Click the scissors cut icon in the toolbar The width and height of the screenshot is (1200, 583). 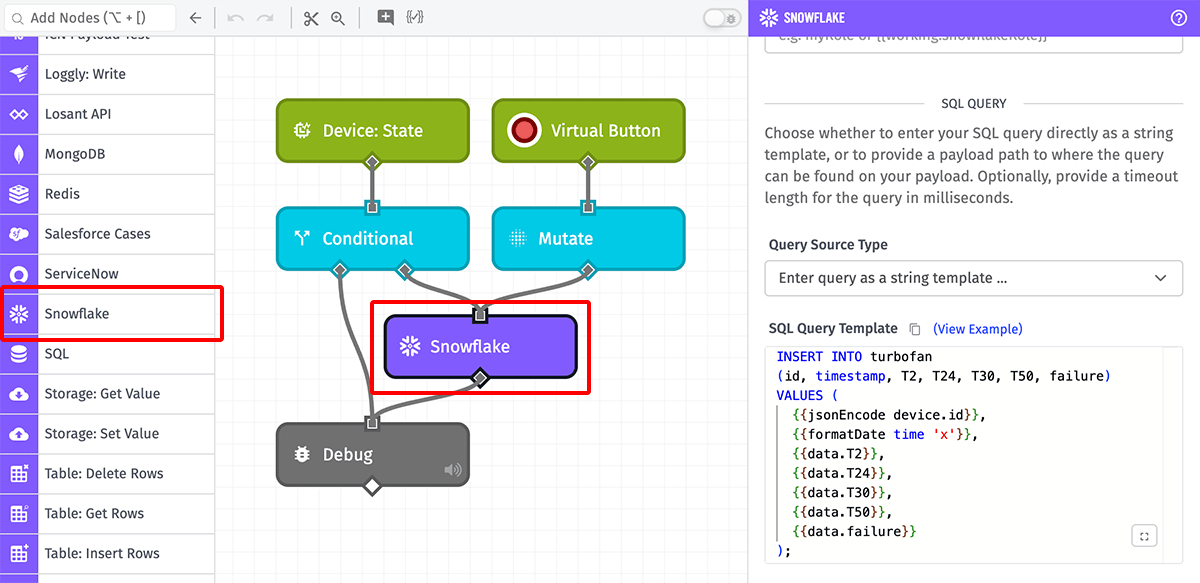point(311,18)
